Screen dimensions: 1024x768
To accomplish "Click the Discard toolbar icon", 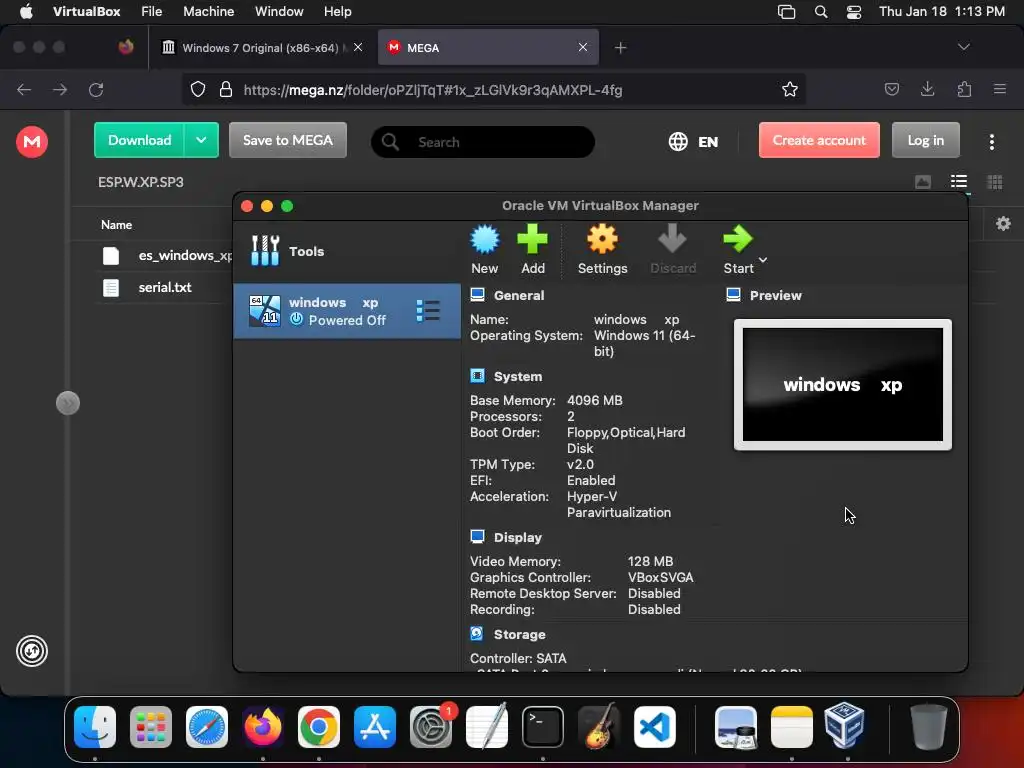I will click(x=673, y=249).
